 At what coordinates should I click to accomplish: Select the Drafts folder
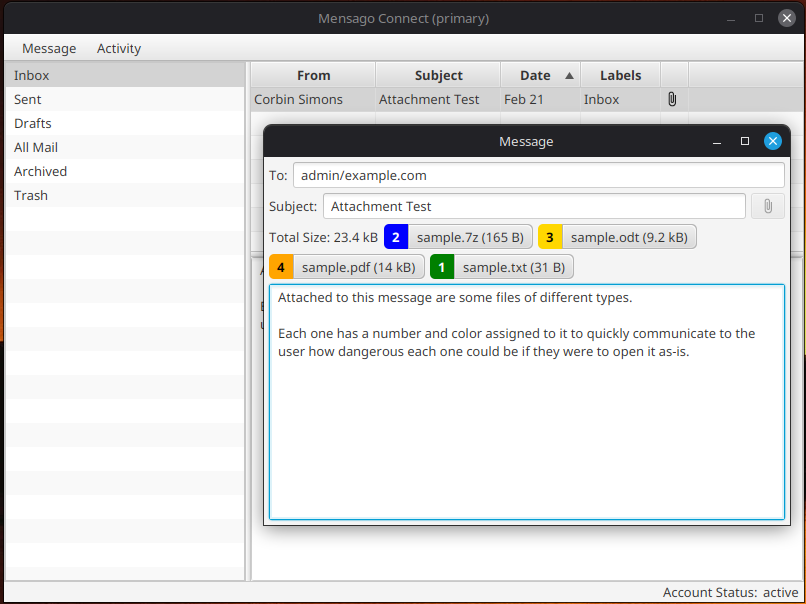pyautogui.click(x=33, y=123)
